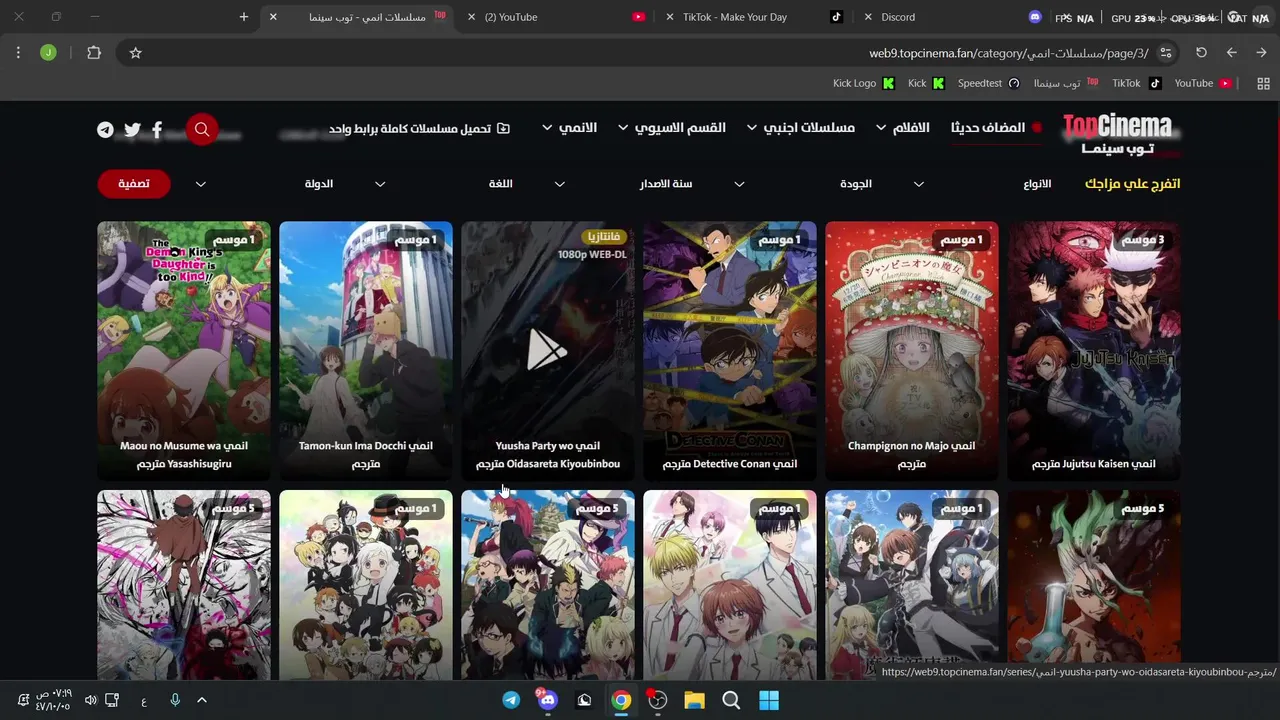Show hidden tray icons with the chevron
1280x720 pixels.
201,700
